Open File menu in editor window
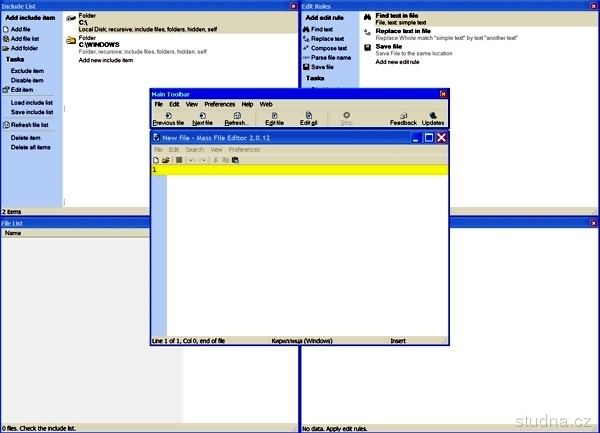600x433 pixels. pyautogui.click(x=158, y=150)
